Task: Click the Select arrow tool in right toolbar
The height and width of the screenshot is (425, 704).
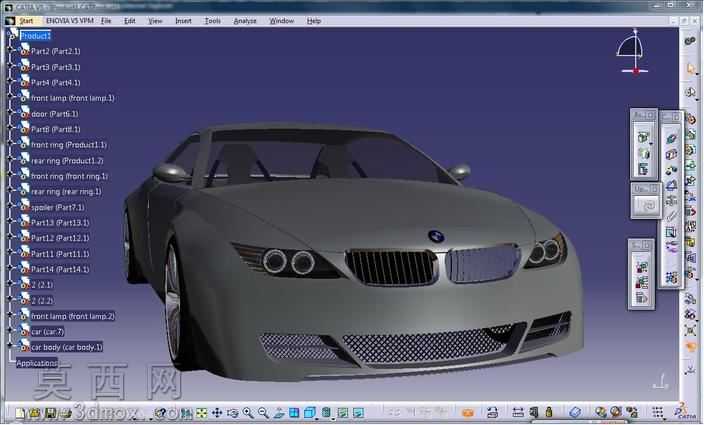Action: (x=690, y=69)
